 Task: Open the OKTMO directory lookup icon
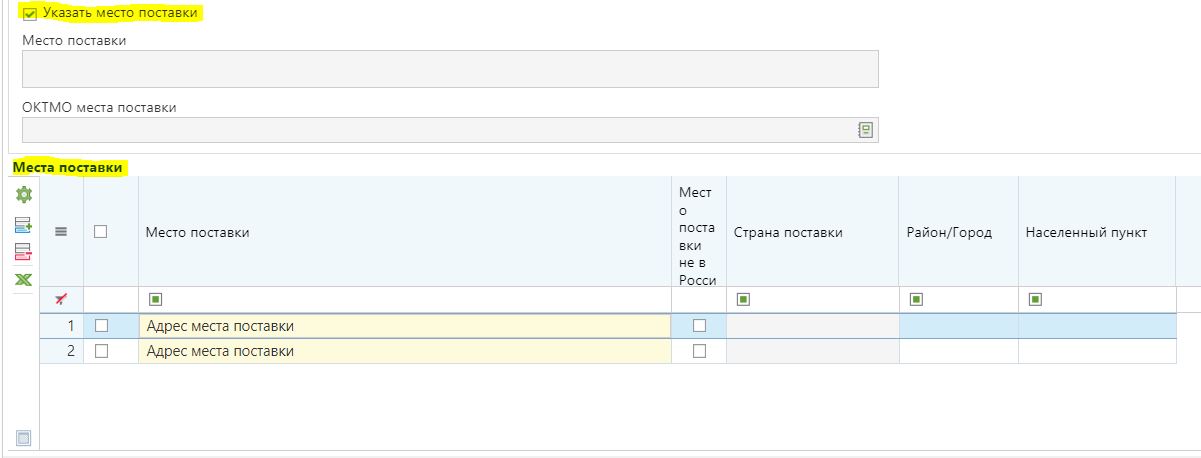[865, 130]
